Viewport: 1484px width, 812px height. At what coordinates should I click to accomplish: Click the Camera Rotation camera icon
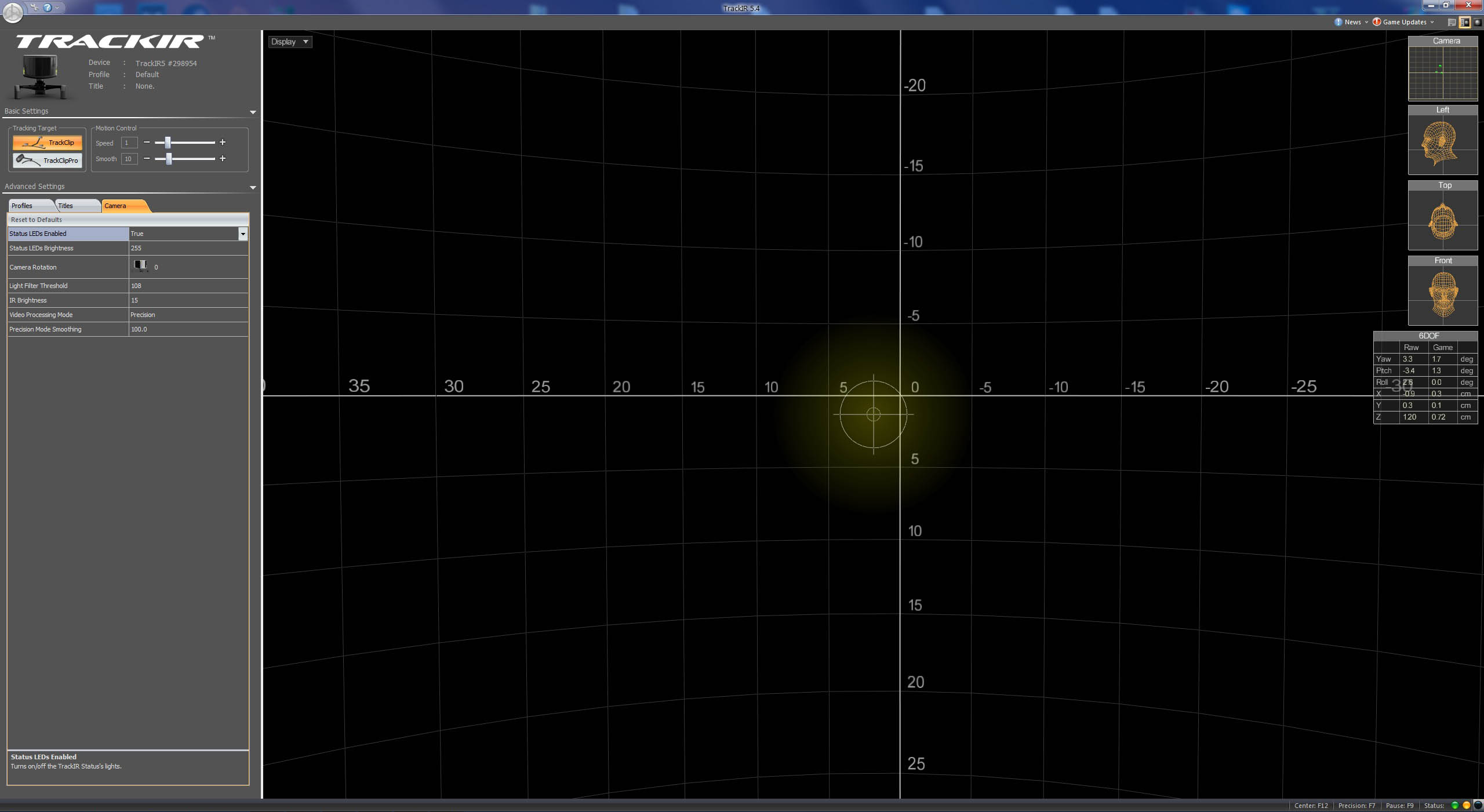(140, 266)
